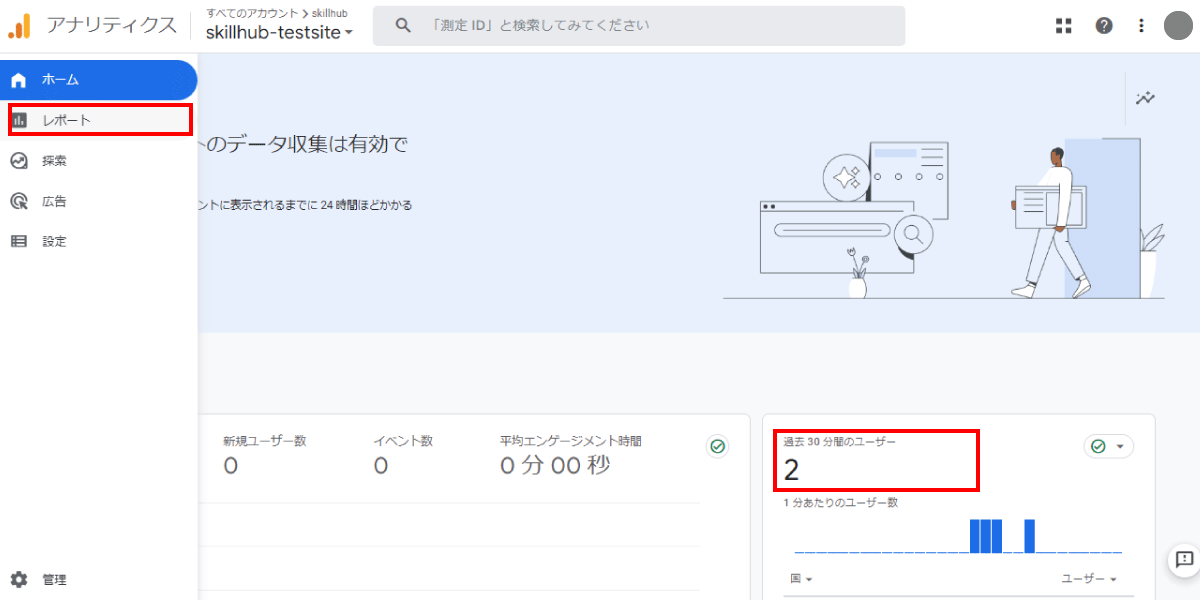Click the feedback speech bubble icon

tap(1184, 558)
